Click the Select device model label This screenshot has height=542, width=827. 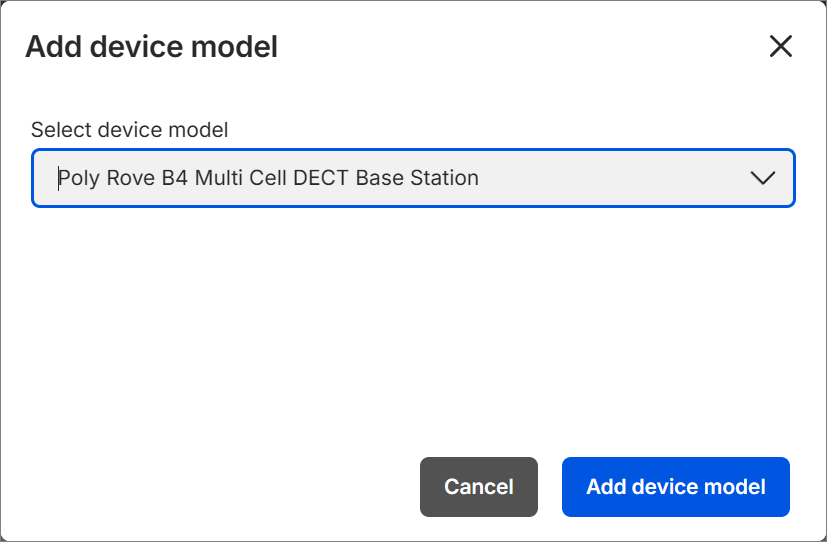click(x=130, y=129)
